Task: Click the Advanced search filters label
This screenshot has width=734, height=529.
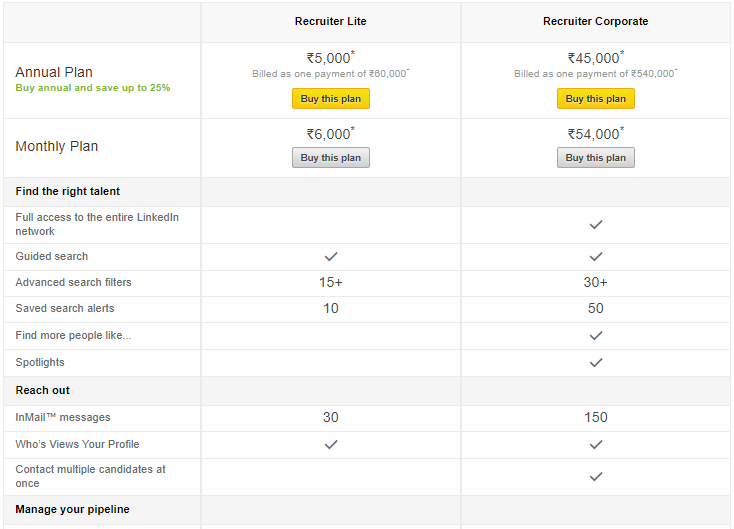Action: coord(73,282)
